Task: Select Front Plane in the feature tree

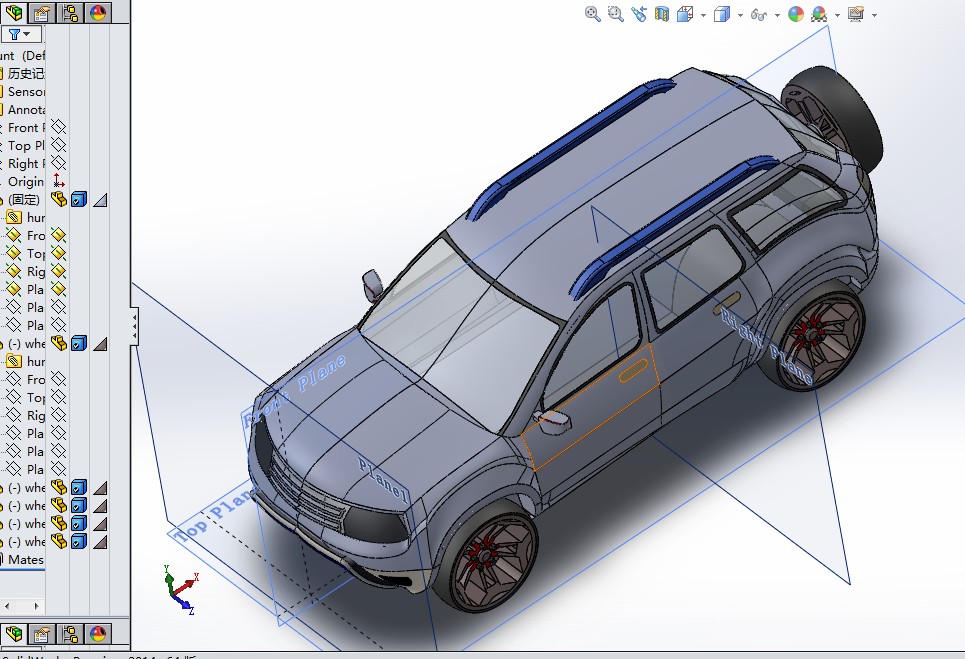Action: click(x=25, y=127)
